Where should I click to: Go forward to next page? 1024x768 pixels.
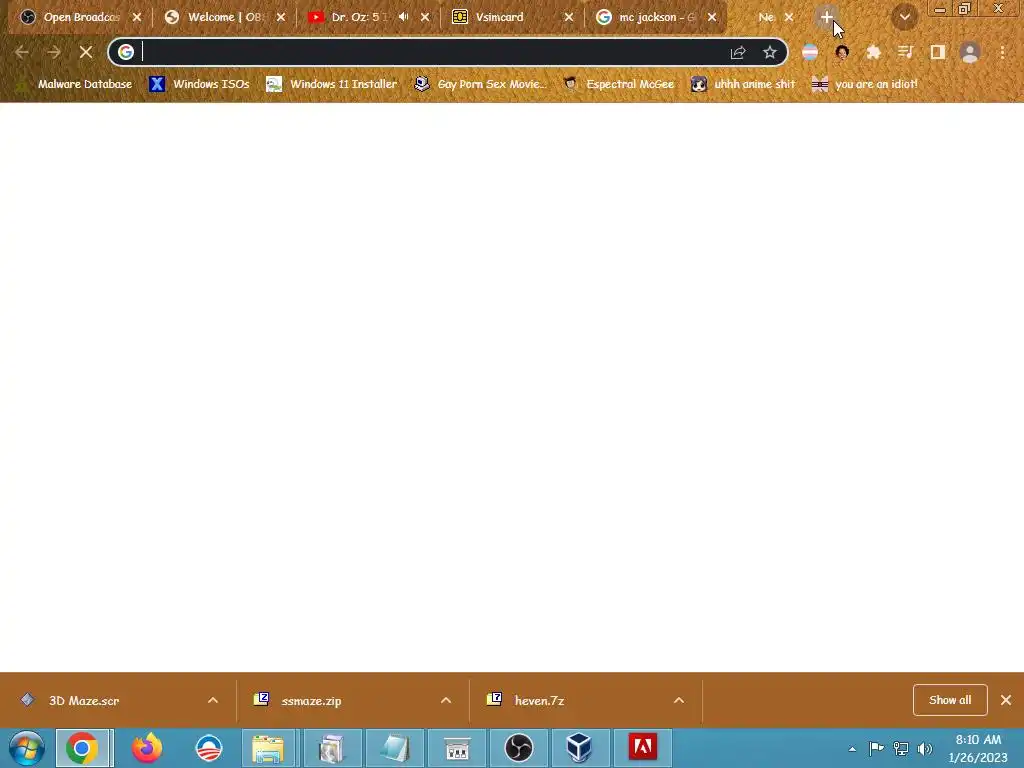coord(54,52)
